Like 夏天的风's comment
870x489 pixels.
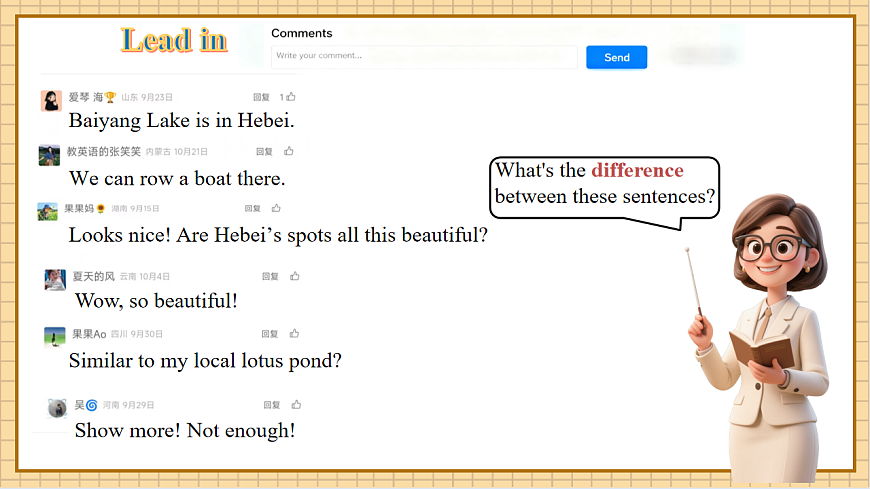coord(295,276)
